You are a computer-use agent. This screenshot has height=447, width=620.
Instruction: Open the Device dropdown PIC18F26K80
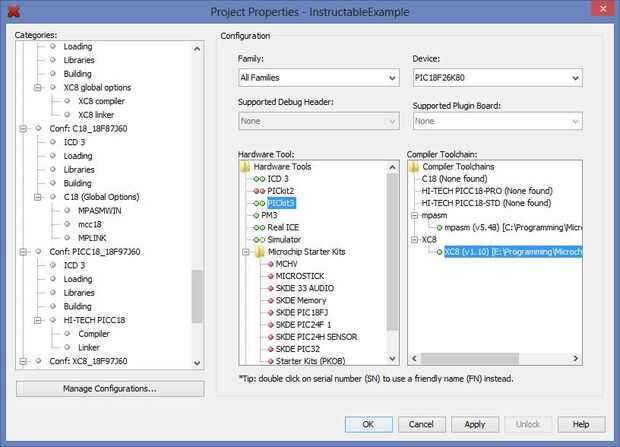(x=497, y=78)
